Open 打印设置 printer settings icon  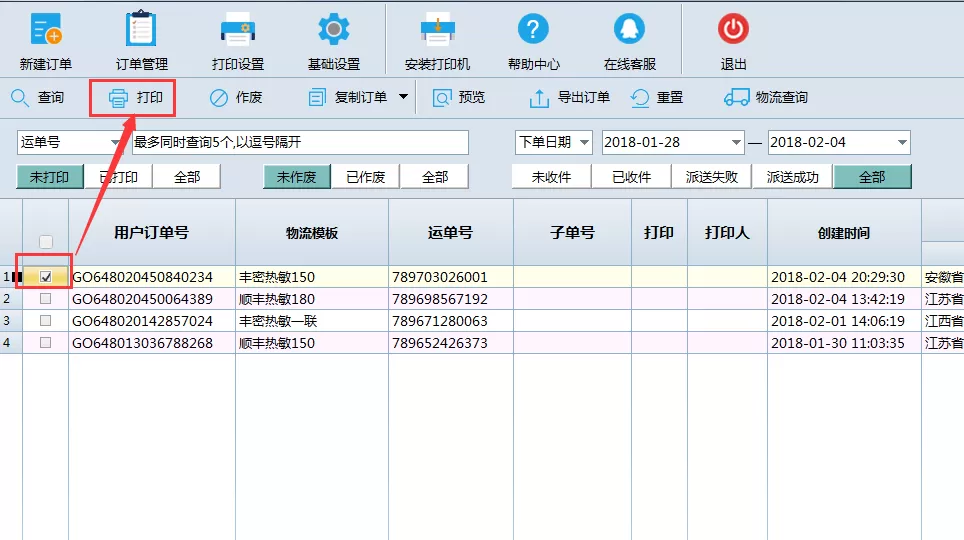pos(237,31)
